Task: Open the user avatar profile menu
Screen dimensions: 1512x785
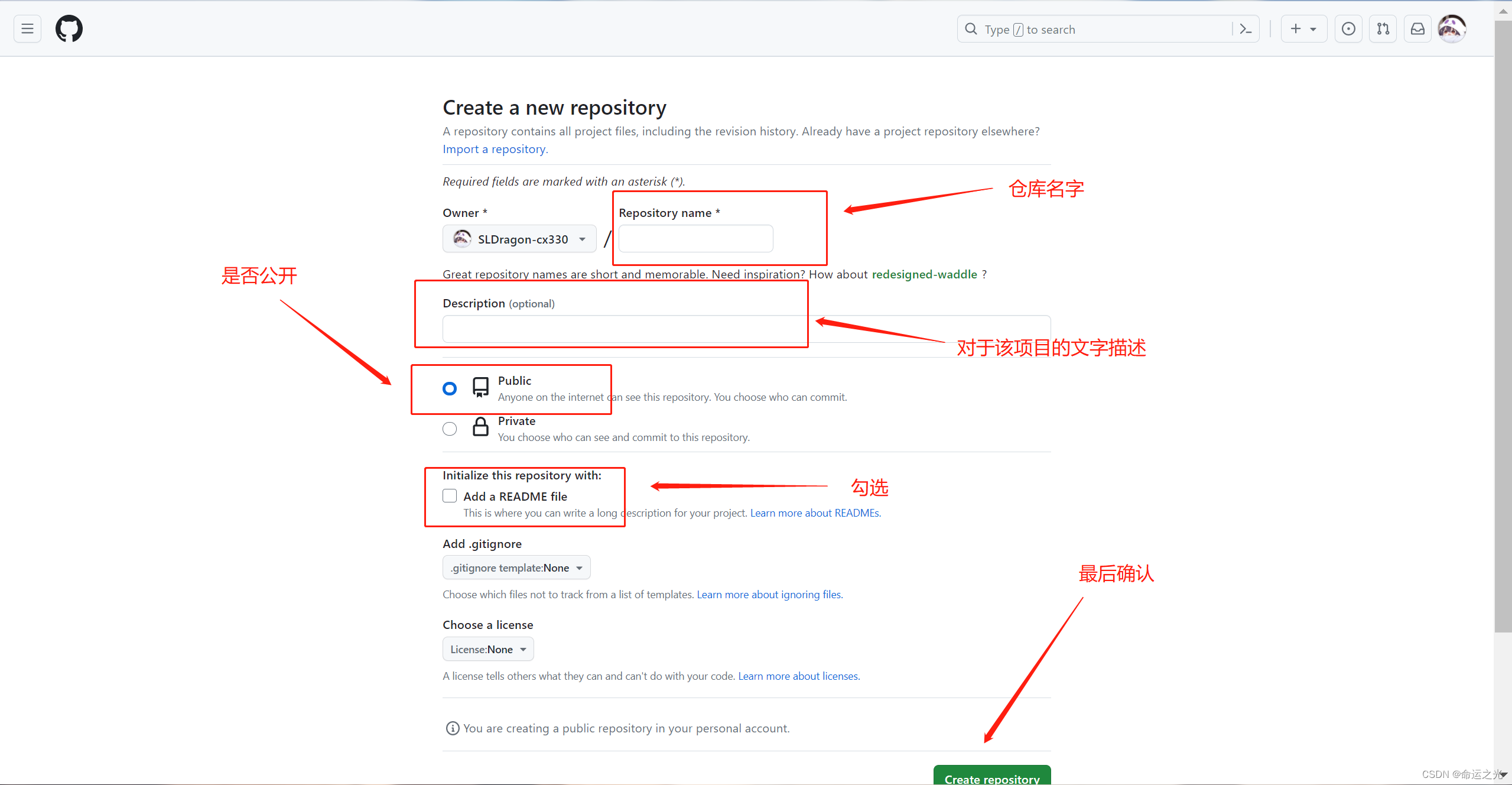Action: [x=1452, y=29]
